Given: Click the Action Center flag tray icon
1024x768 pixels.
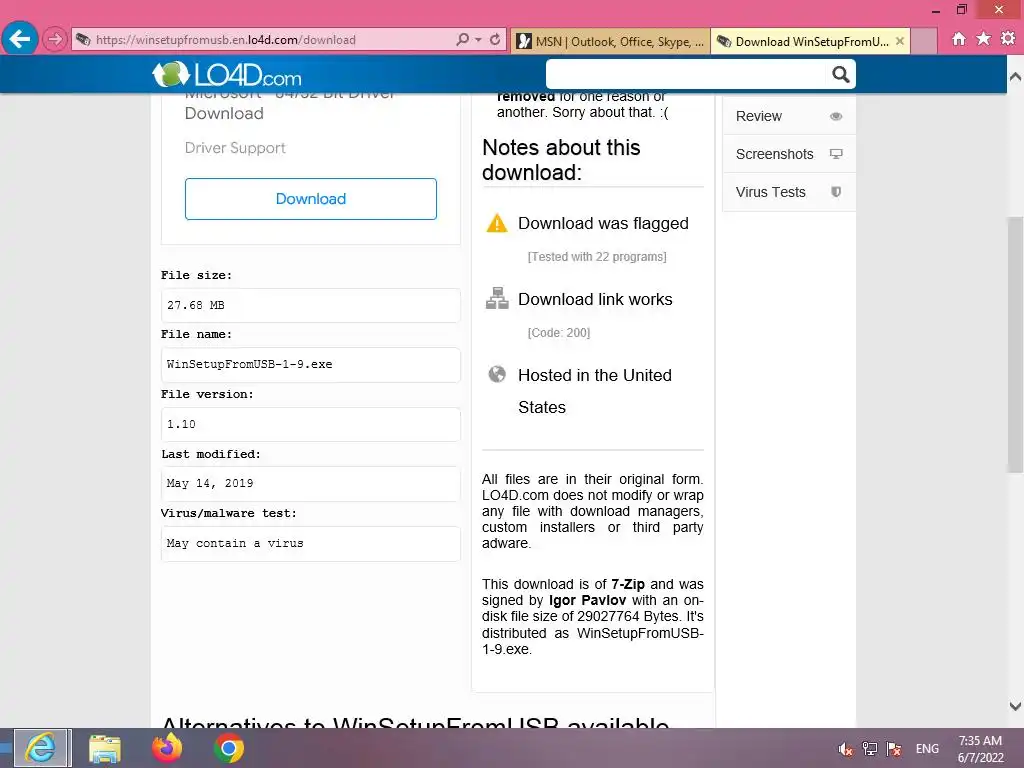Looking at the screenshot, I should pos(894,749).
